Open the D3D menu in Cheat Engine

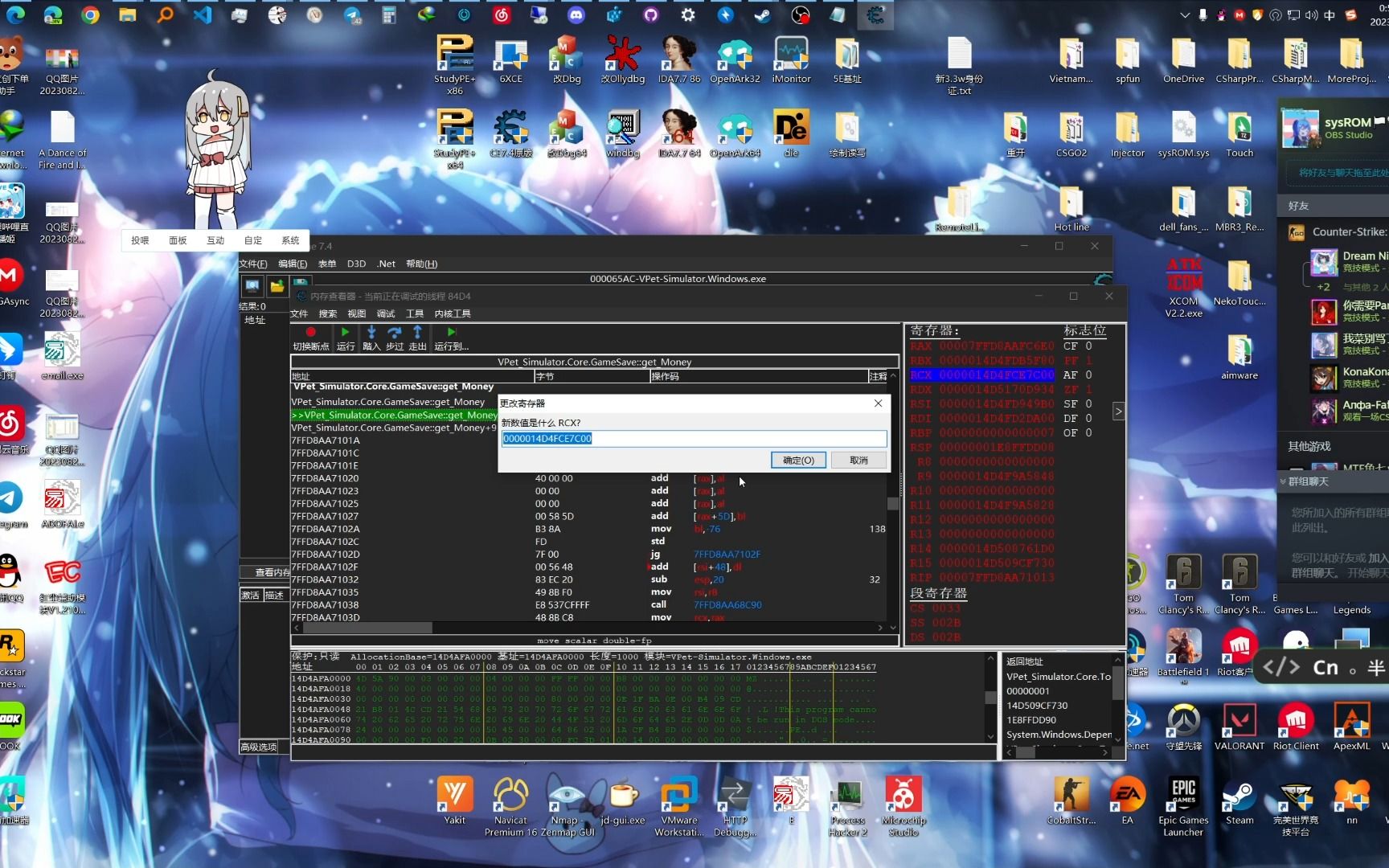coord(356,264)
